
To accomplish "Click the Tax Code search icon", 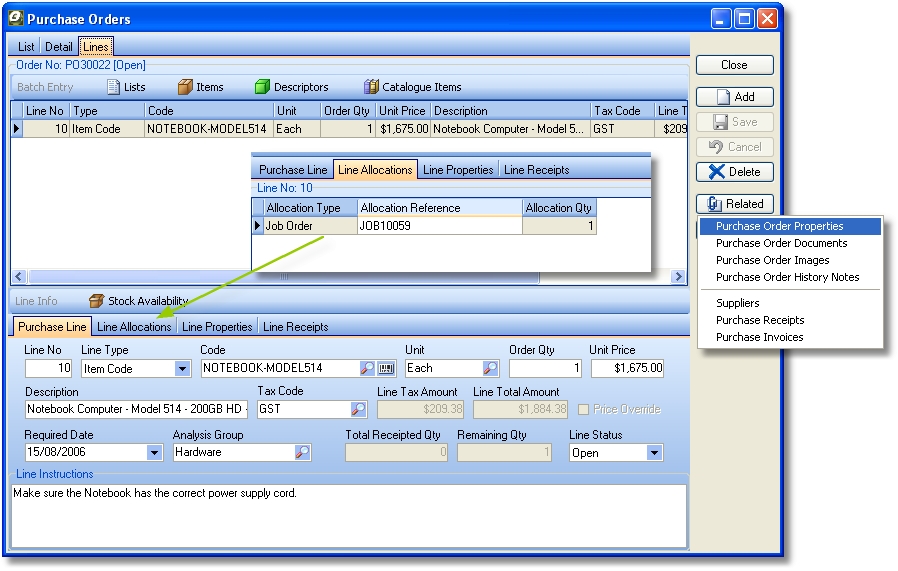I will (x=357, y=409).
